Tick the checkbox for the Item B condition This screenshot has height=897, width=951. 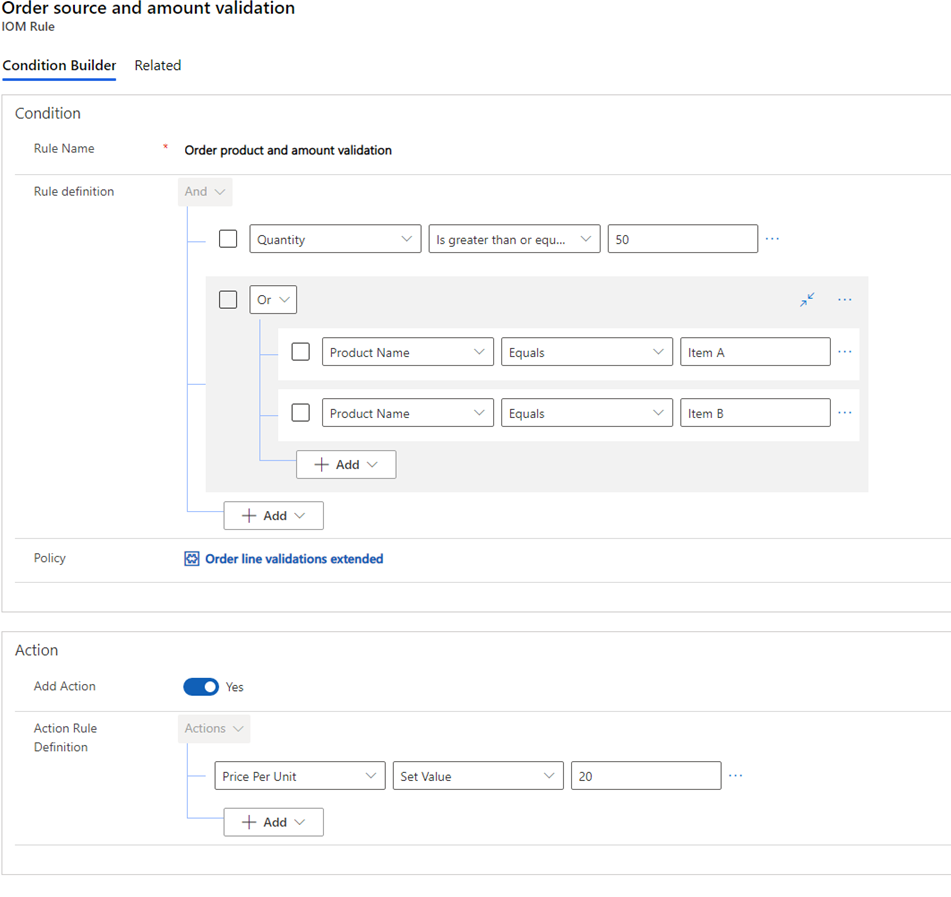pyautogui.click(x=301, y=412)
